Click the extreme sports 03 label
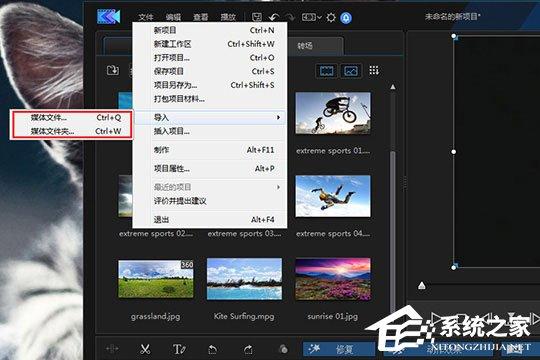540x360 pixels. (244, 234)
